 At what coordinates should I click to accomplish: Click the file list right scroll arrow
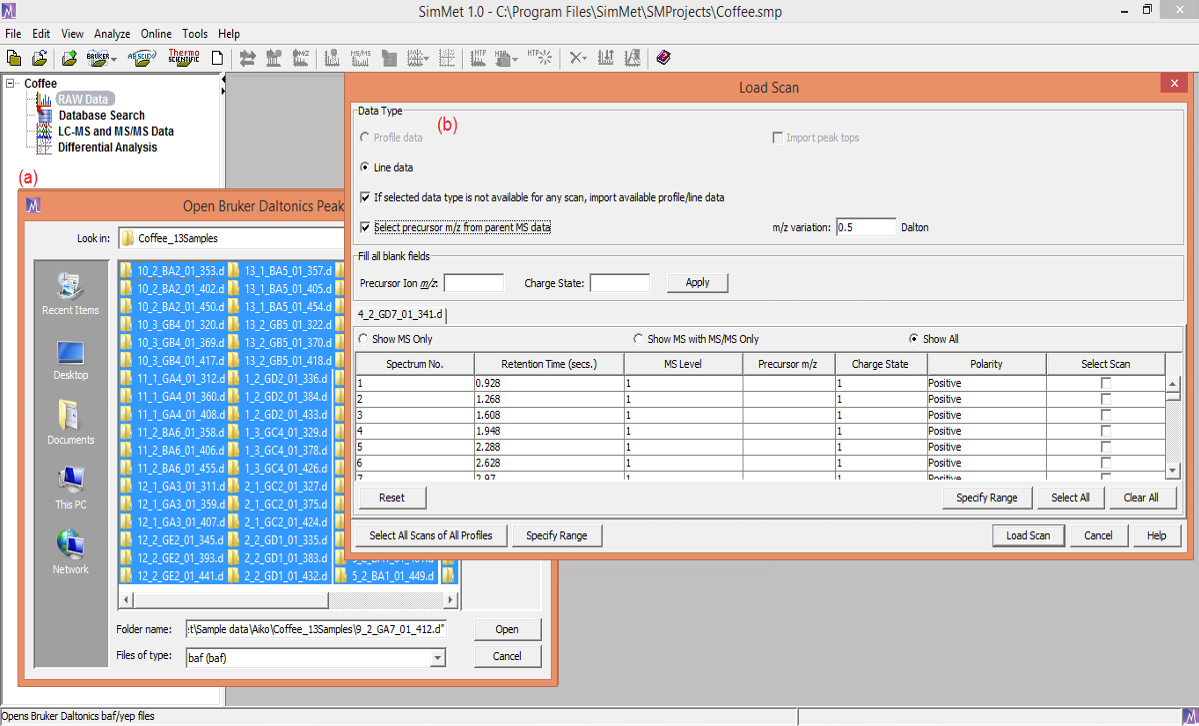[451, 600]
